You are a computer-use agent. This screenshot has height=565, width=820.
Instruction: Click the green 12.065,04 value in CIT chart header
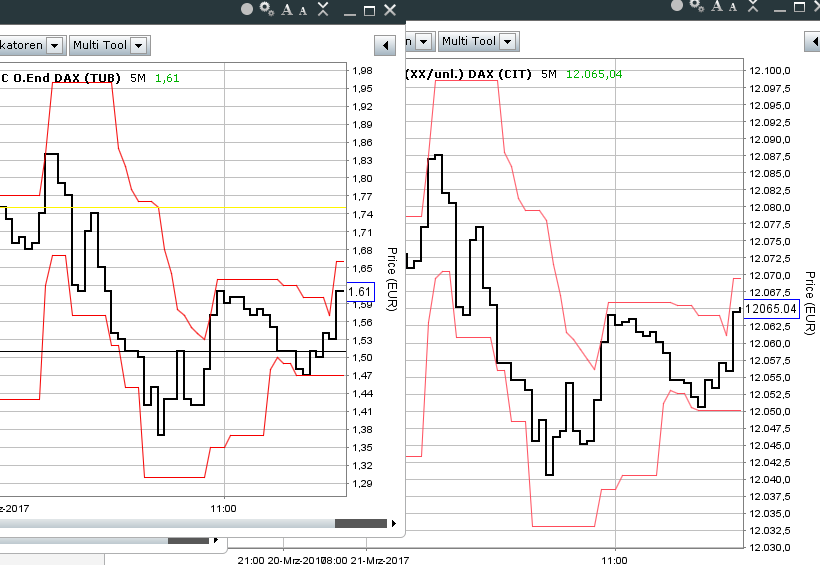coord(594,74)
